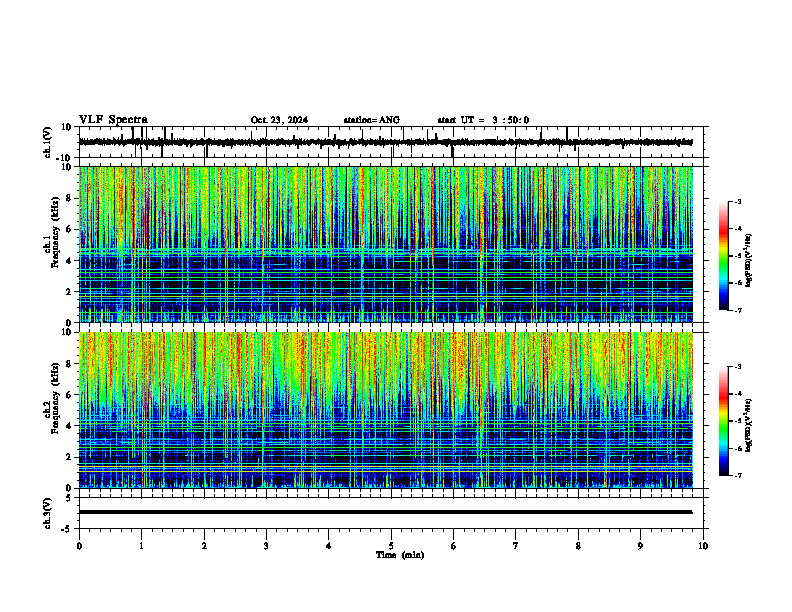The width and height of the screenshot is (792, 612).
Task: Click the "-7" tick on the ch.2 colorbar
Action: [x=737, y=476]
